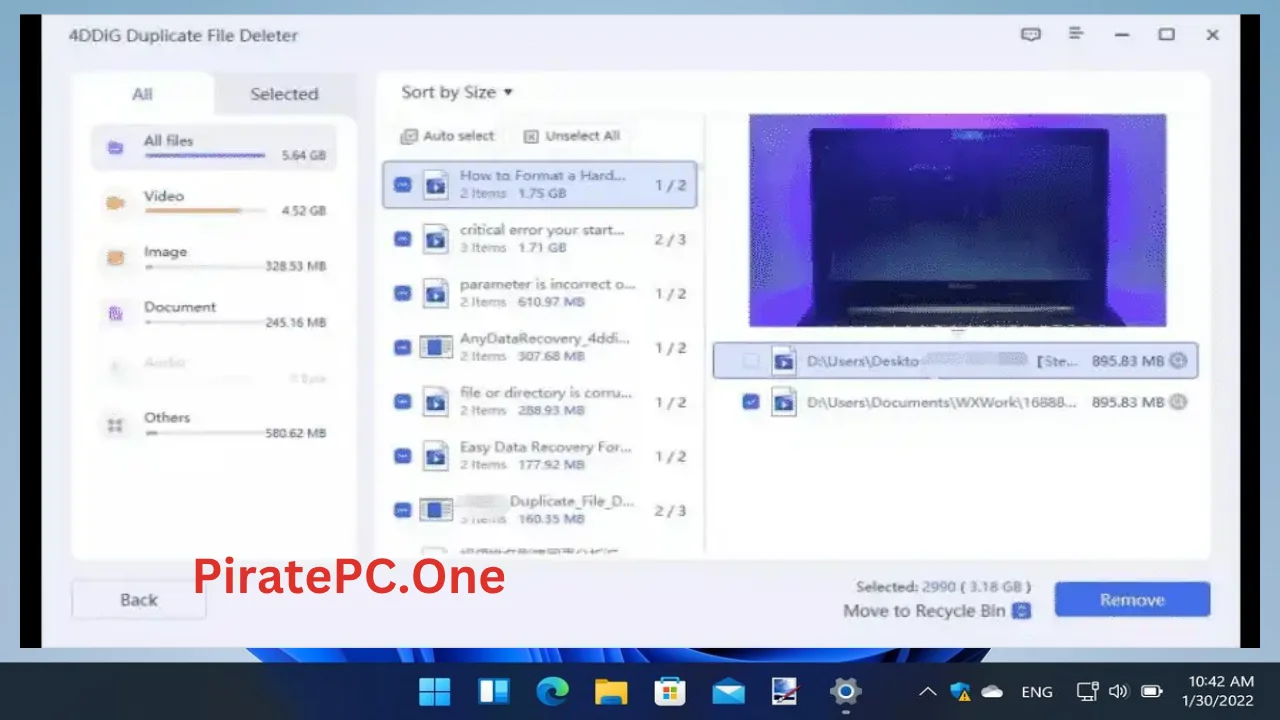Open the feedback message icon in title bar
This screenshot has width=1280, height=720.
tap(1031, 34)
